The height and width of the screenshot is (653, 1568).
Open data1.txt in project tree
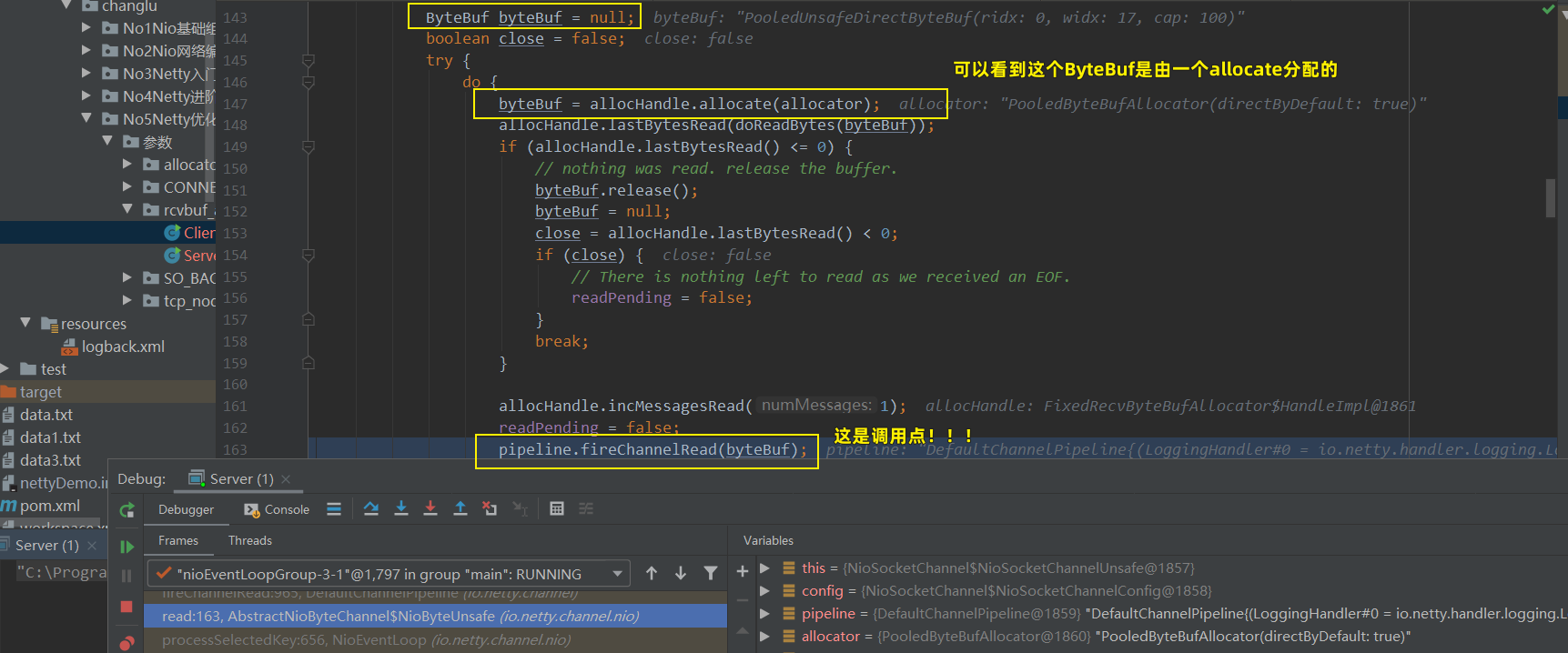click(x=50, y=437)
